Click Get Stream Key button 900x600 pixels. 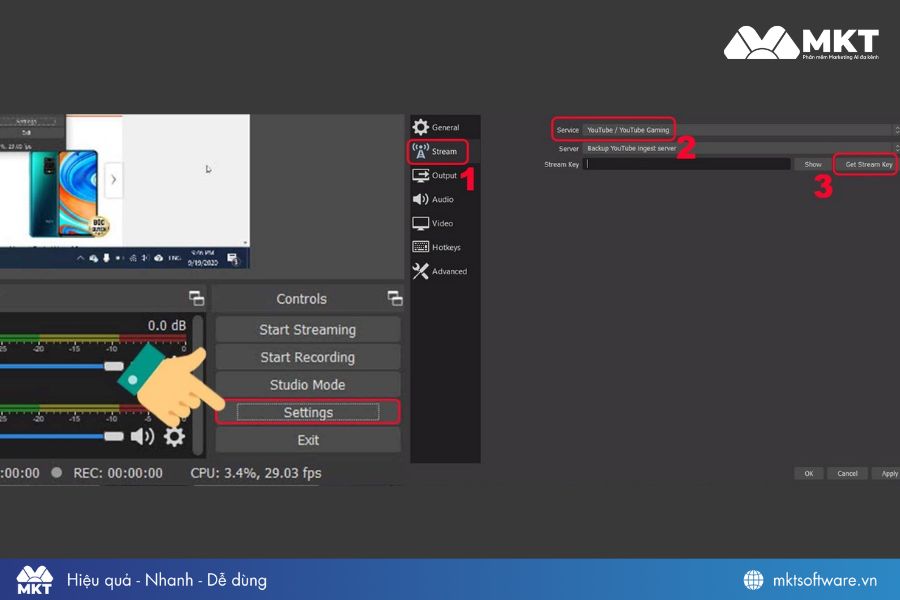click(868, 164)
